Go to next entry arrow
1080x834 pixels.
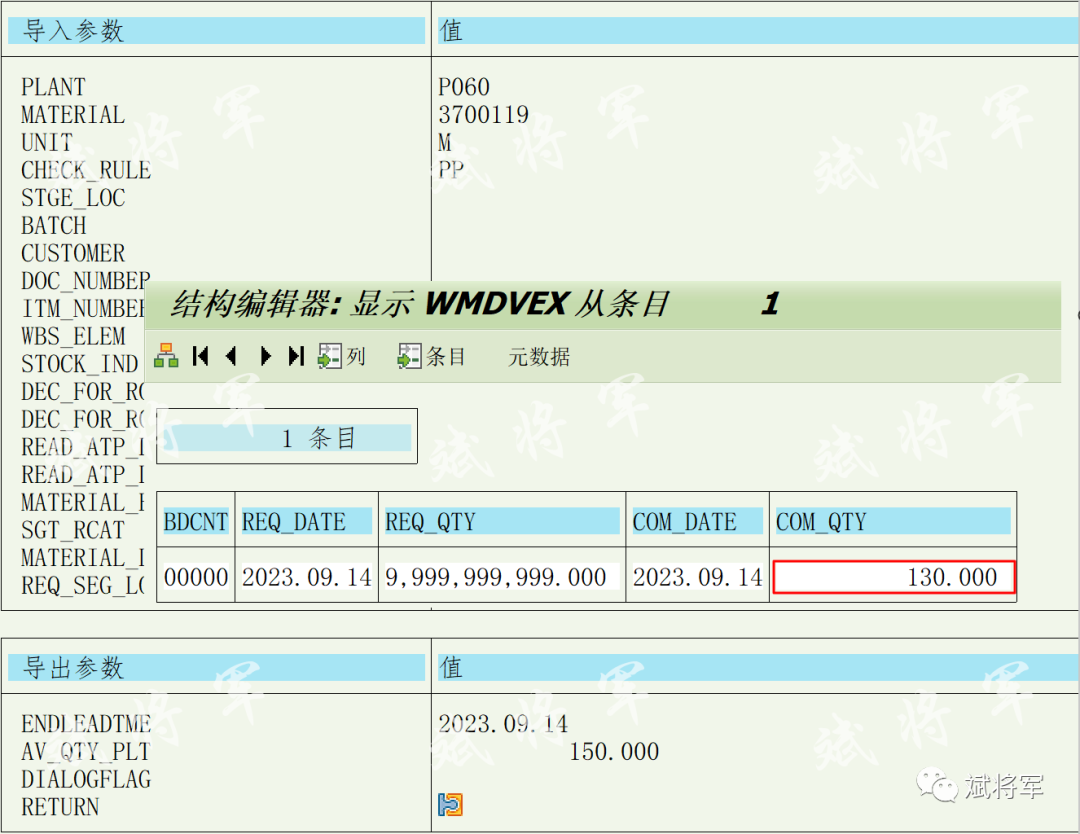[x=265, y=355]
